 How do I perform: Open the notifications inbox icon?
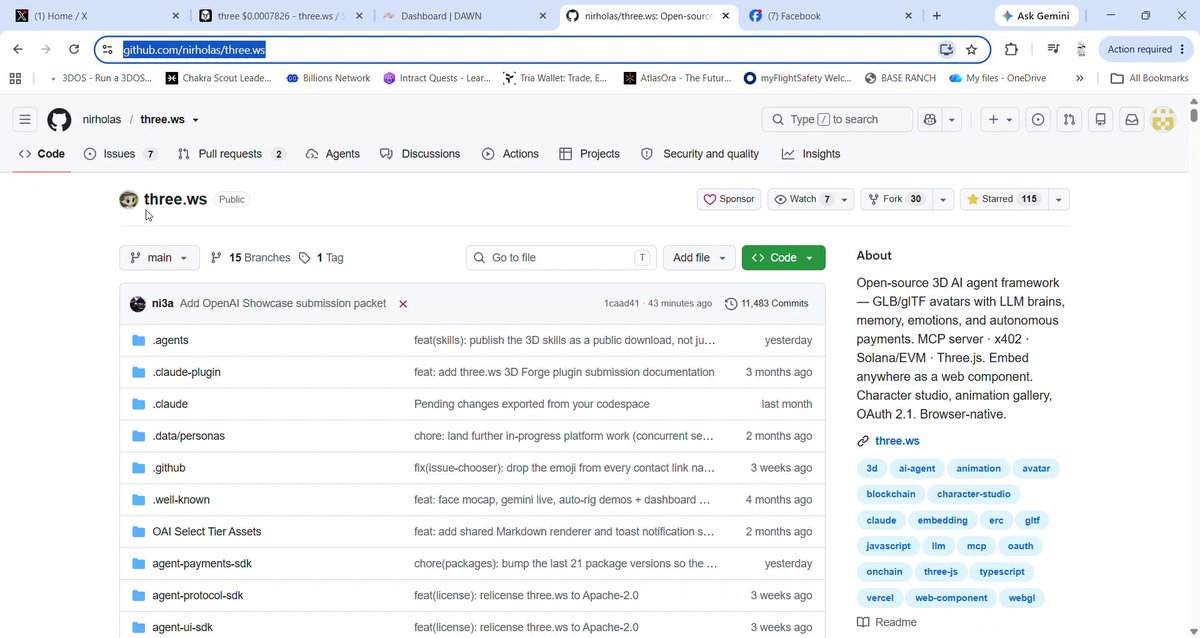pos(1131,119)
